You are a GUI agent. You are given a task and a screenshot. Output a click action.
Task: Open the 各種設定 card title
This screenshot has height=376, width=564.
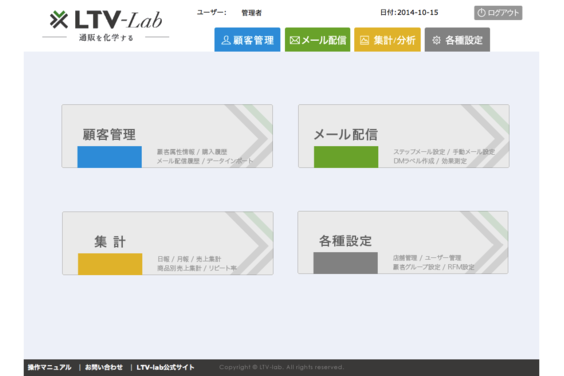tap(345, 241)
